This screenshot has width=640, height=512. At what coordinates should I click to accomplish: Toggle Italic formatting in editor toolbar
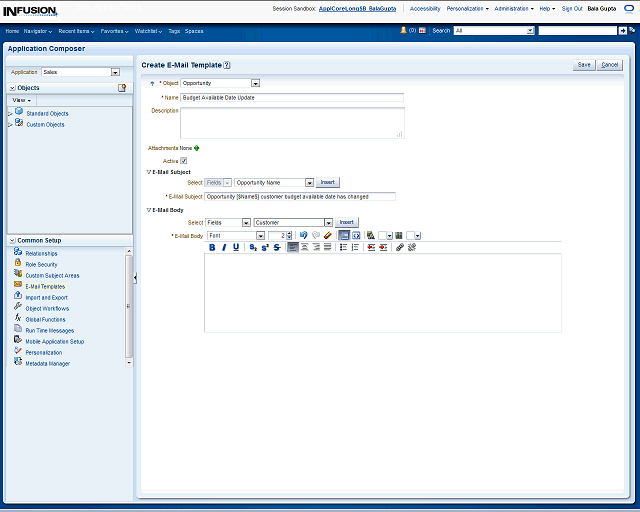pyautogui.click(x=224, y=247)
